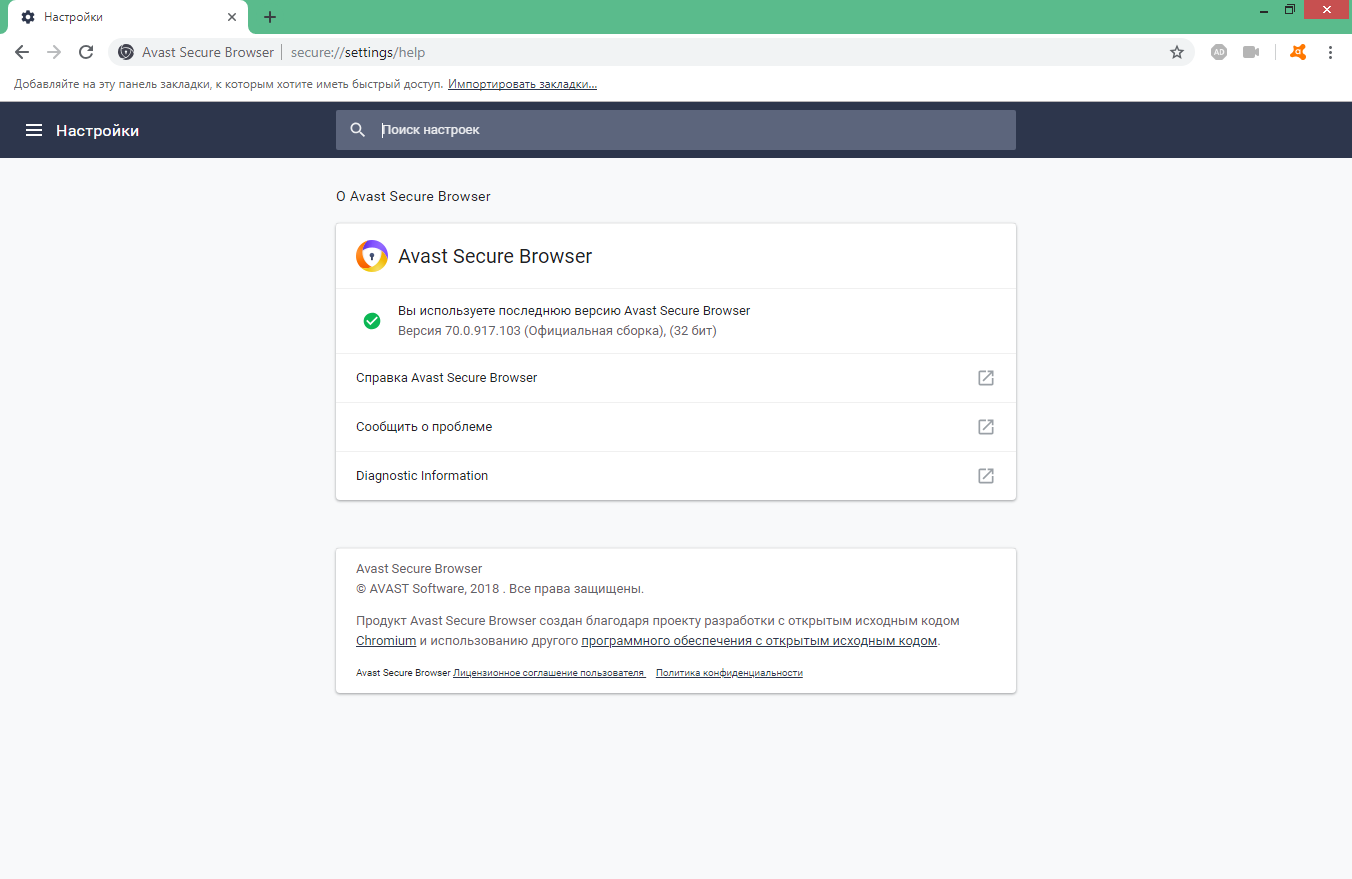Image resolution: width=1352 pixels, height=879 pixels.
Task: Open the Chromium project link
Action: click(x=386, y=641)
